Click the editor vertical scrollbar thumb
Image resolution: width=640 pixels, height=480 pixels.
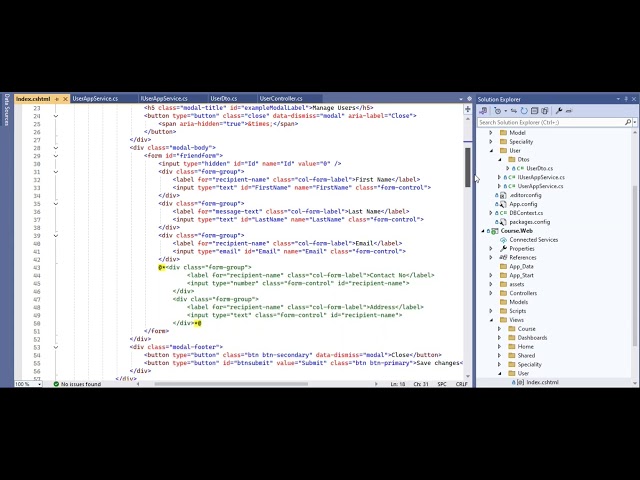coord(468,167)
